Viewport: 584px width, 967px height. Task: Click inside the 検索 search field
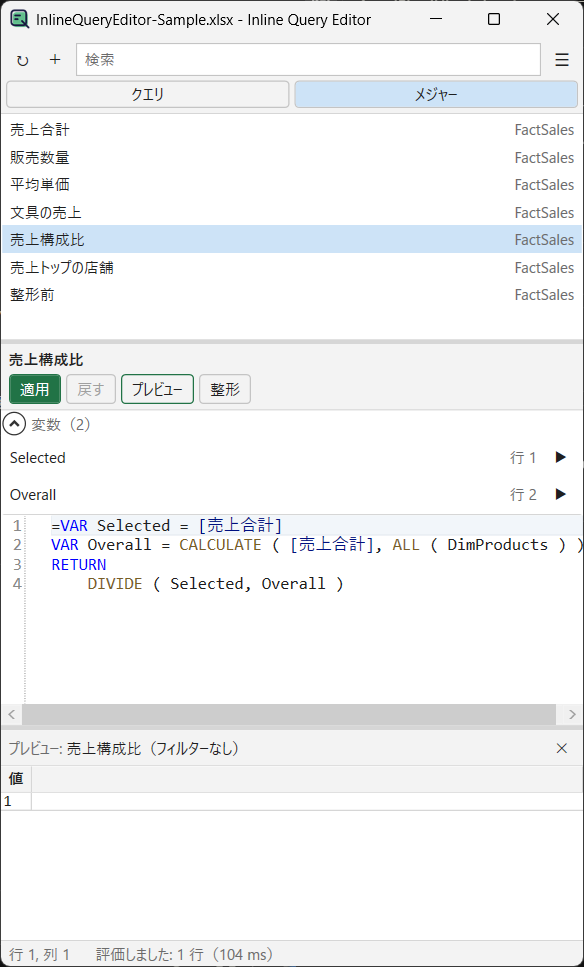tap(308, 60)
